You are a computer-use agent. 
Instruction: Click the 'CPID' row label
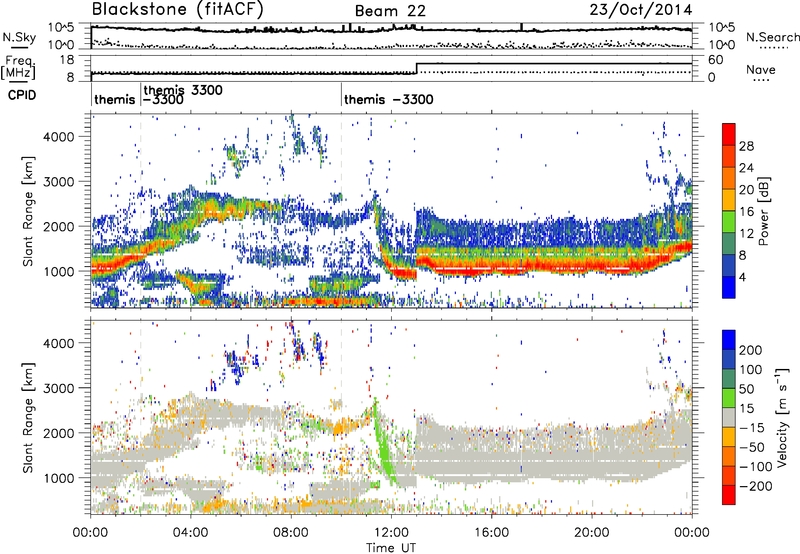click(x=22, y=95)
